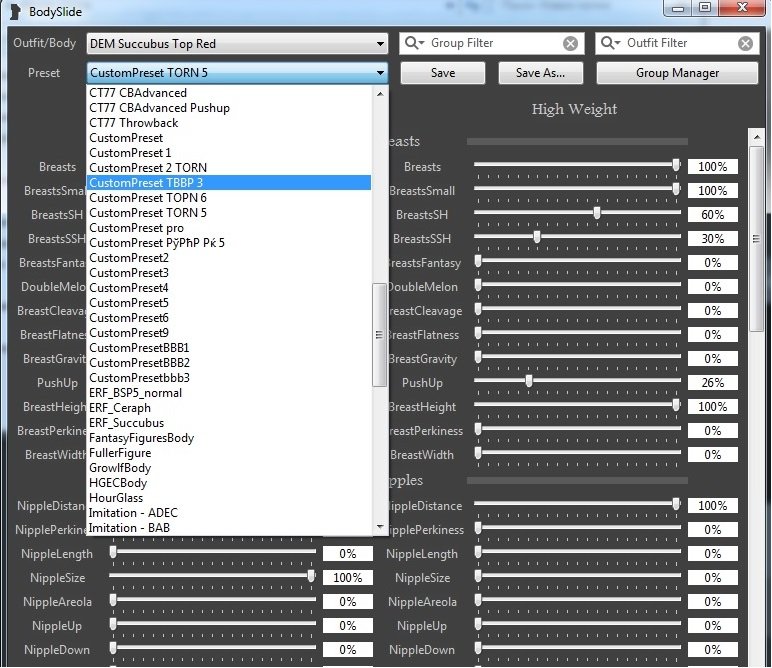Clear the Outfit Filter with X icon
Image resolution: width=772 pixels, height=668 pixels.
[x=746, y=44]
